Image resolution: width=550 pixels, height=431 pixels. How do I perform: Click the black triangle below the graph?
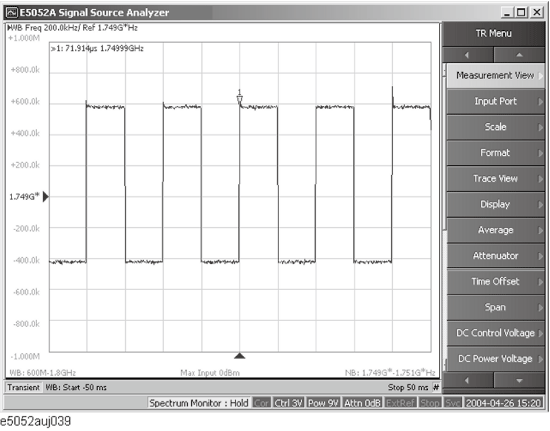(x=240, y=356)
